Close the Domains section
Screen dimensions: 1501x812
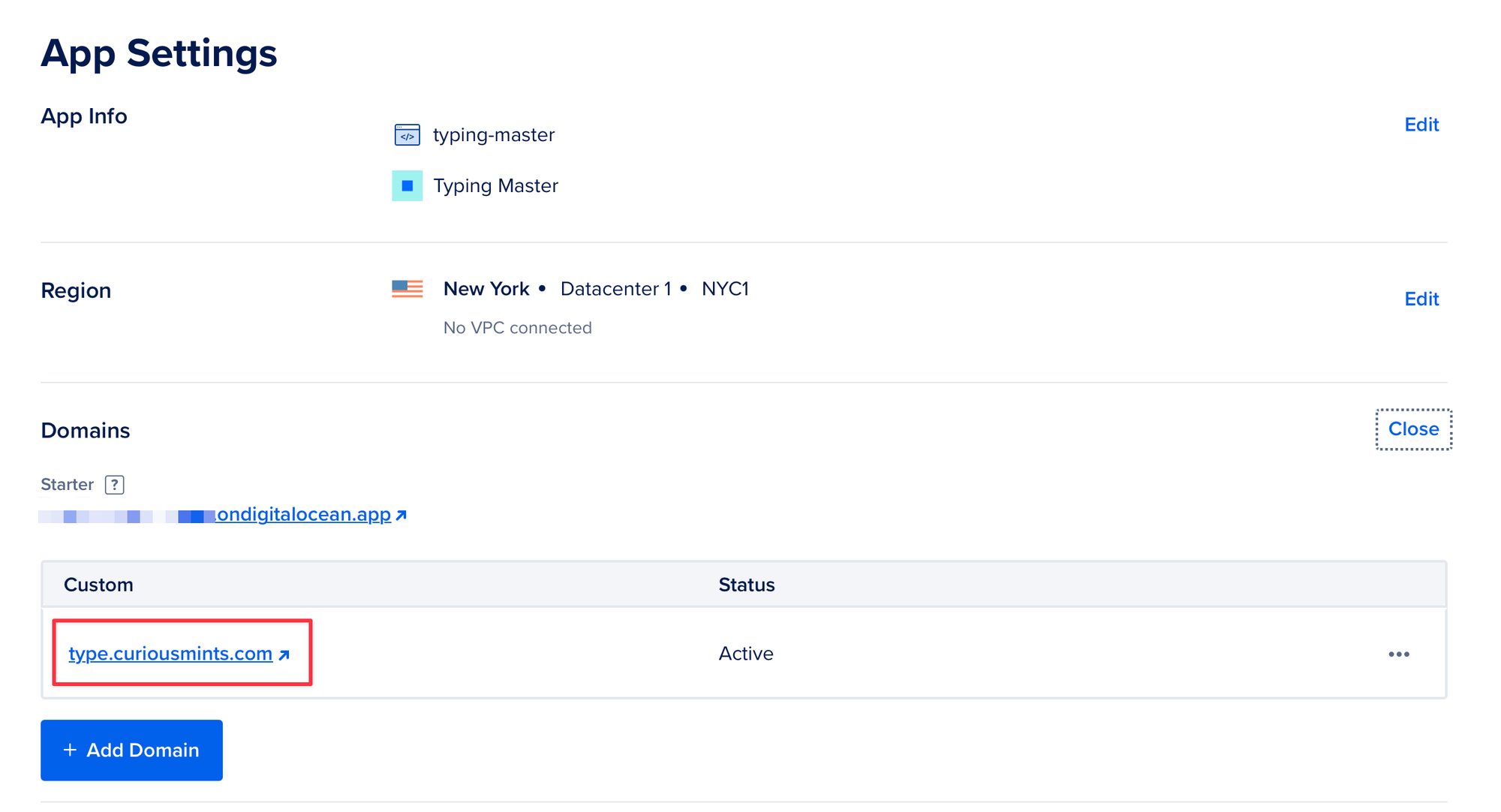1413,429
